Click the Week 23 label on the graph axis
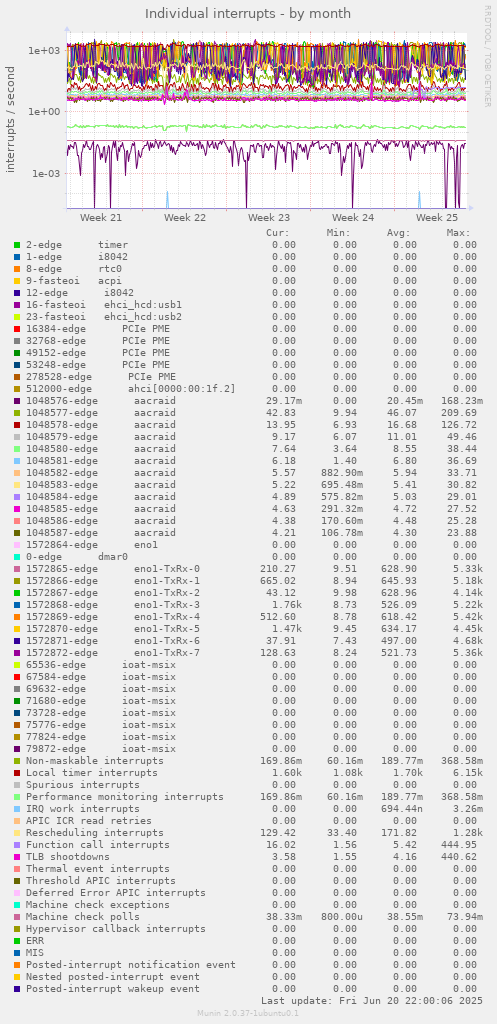 pos(269,217)
